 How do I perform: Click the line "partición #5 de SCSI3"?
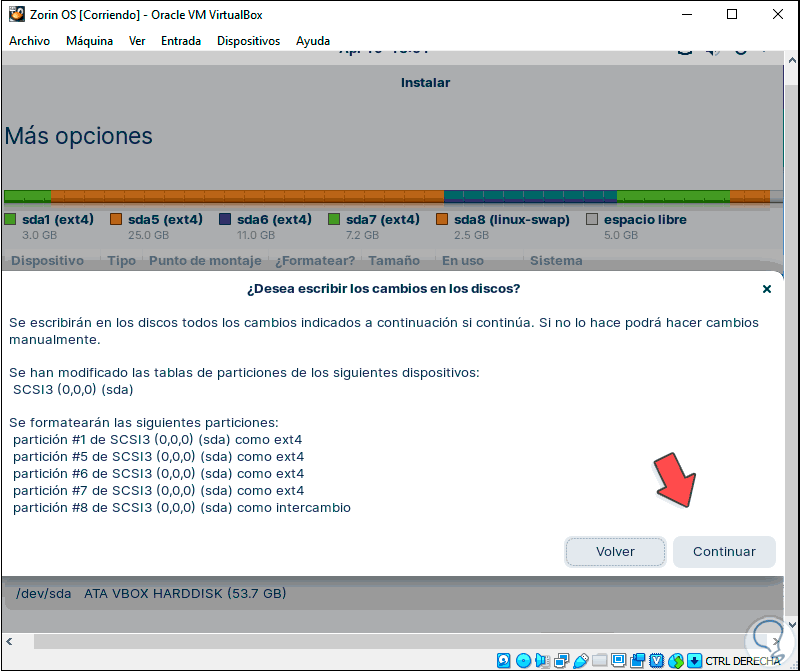(x=158, y=457)
